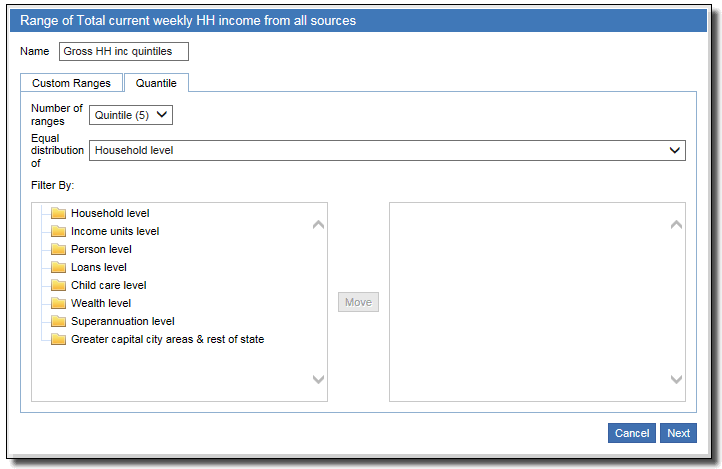The height and width of the screenshot is (469, 722).
Task: Click the Person level folder icon
Action: (58, 249)
